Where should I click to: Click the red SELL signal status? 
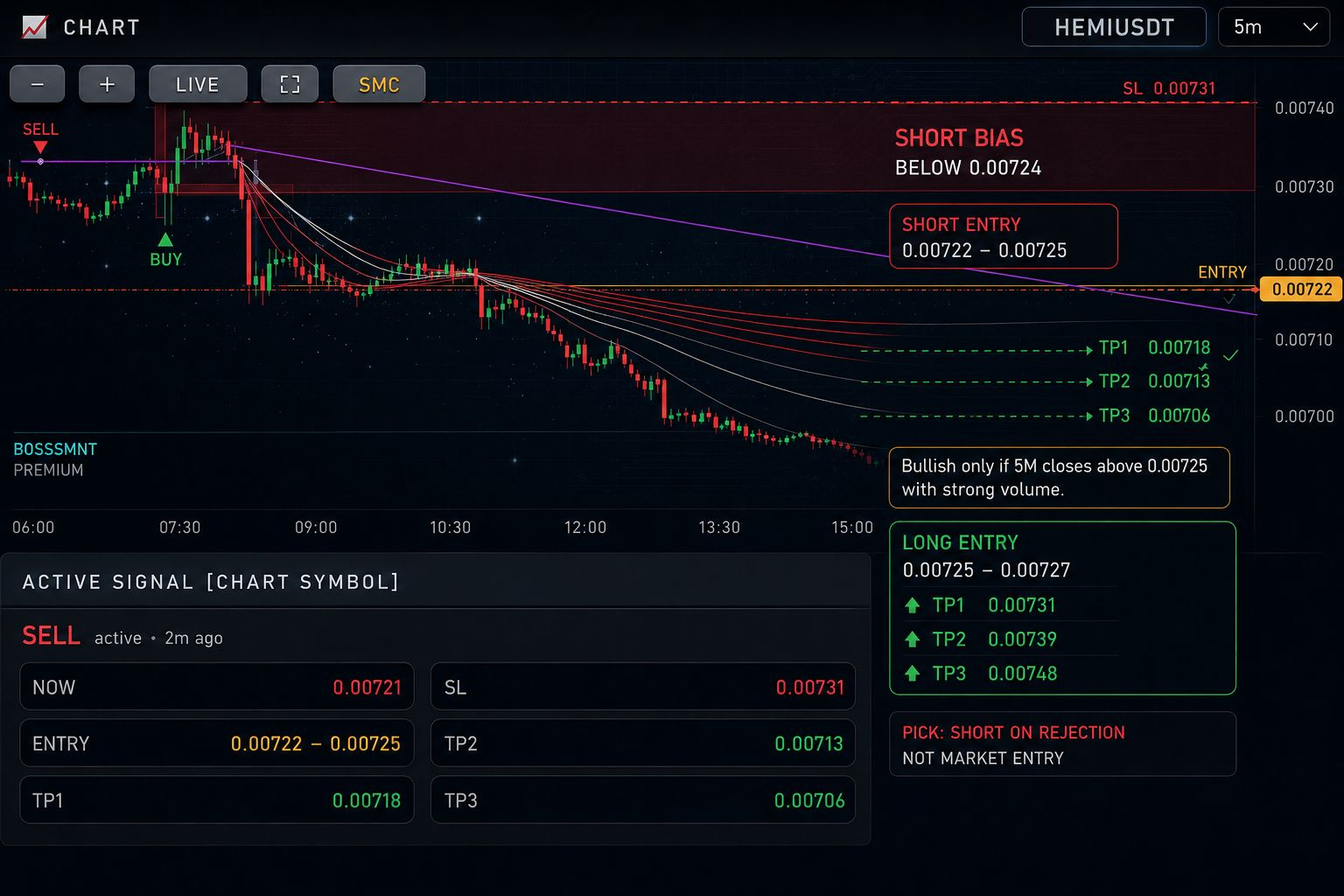tap(51, 635)
